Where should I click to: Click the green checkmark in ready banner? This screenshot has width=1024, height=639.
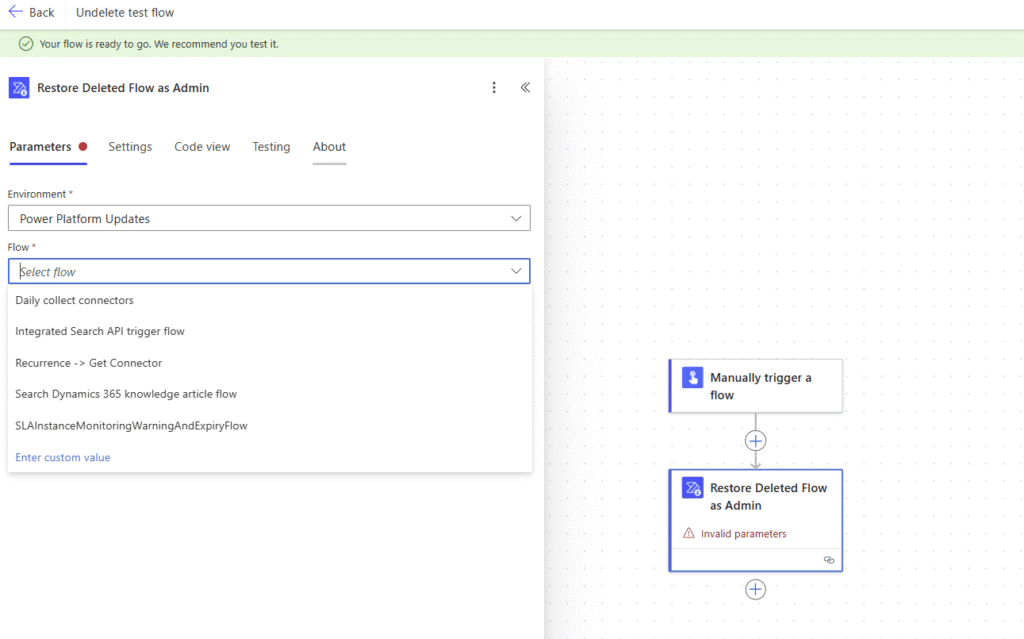(25, 44)
